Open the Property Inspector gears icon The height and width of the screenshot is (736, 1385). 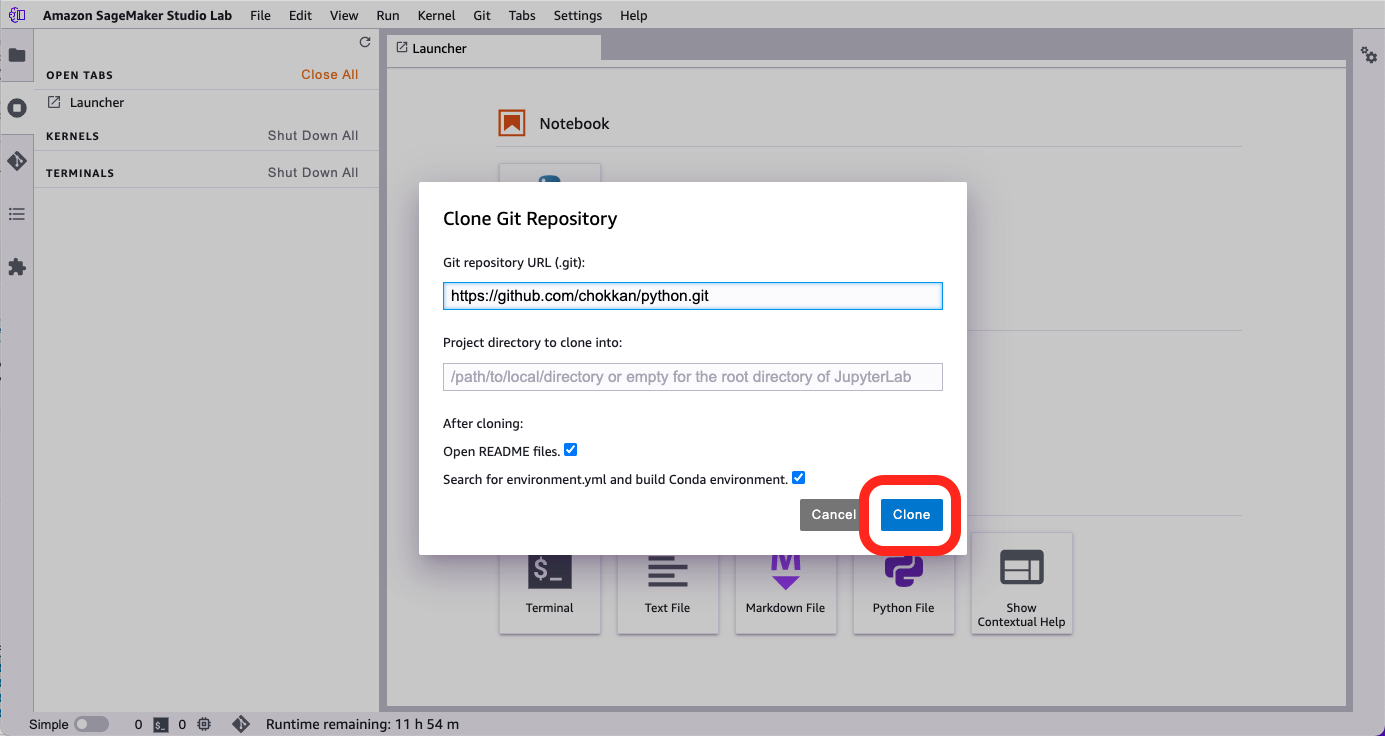(x=1369, y=55)
